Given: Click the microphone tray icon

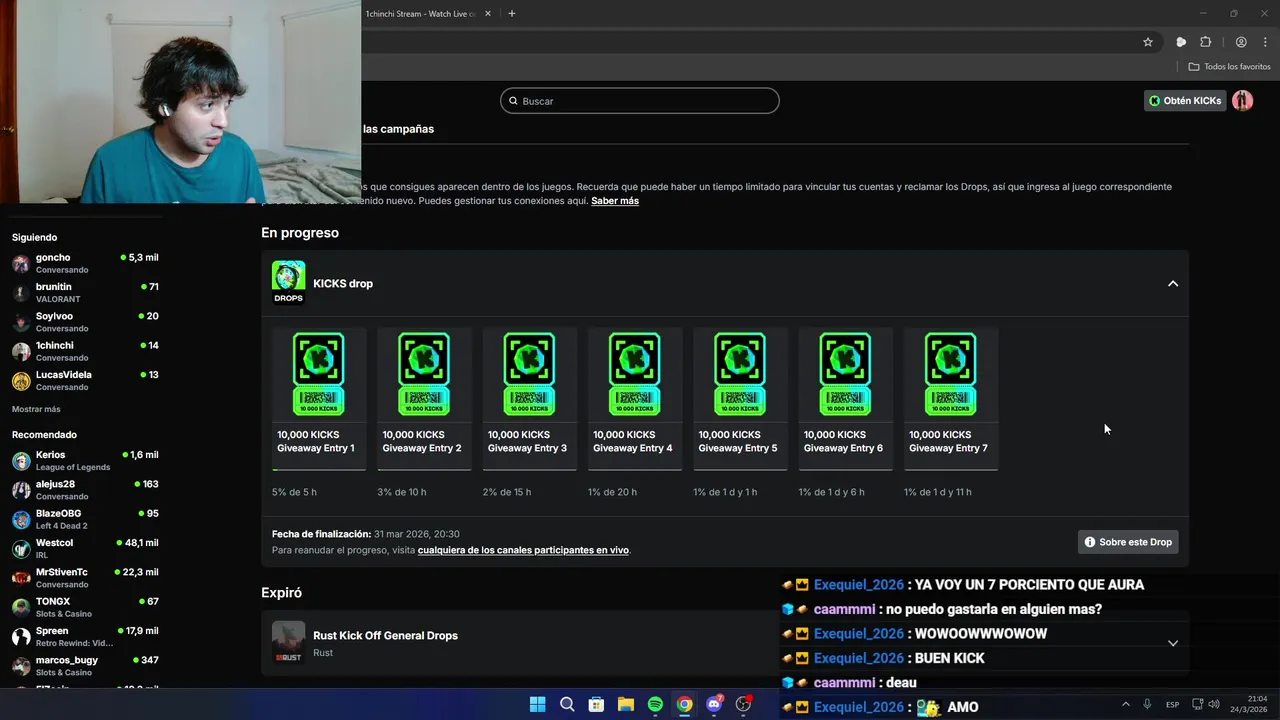Looking at the screenshot, I should (x=1147, y=704).
